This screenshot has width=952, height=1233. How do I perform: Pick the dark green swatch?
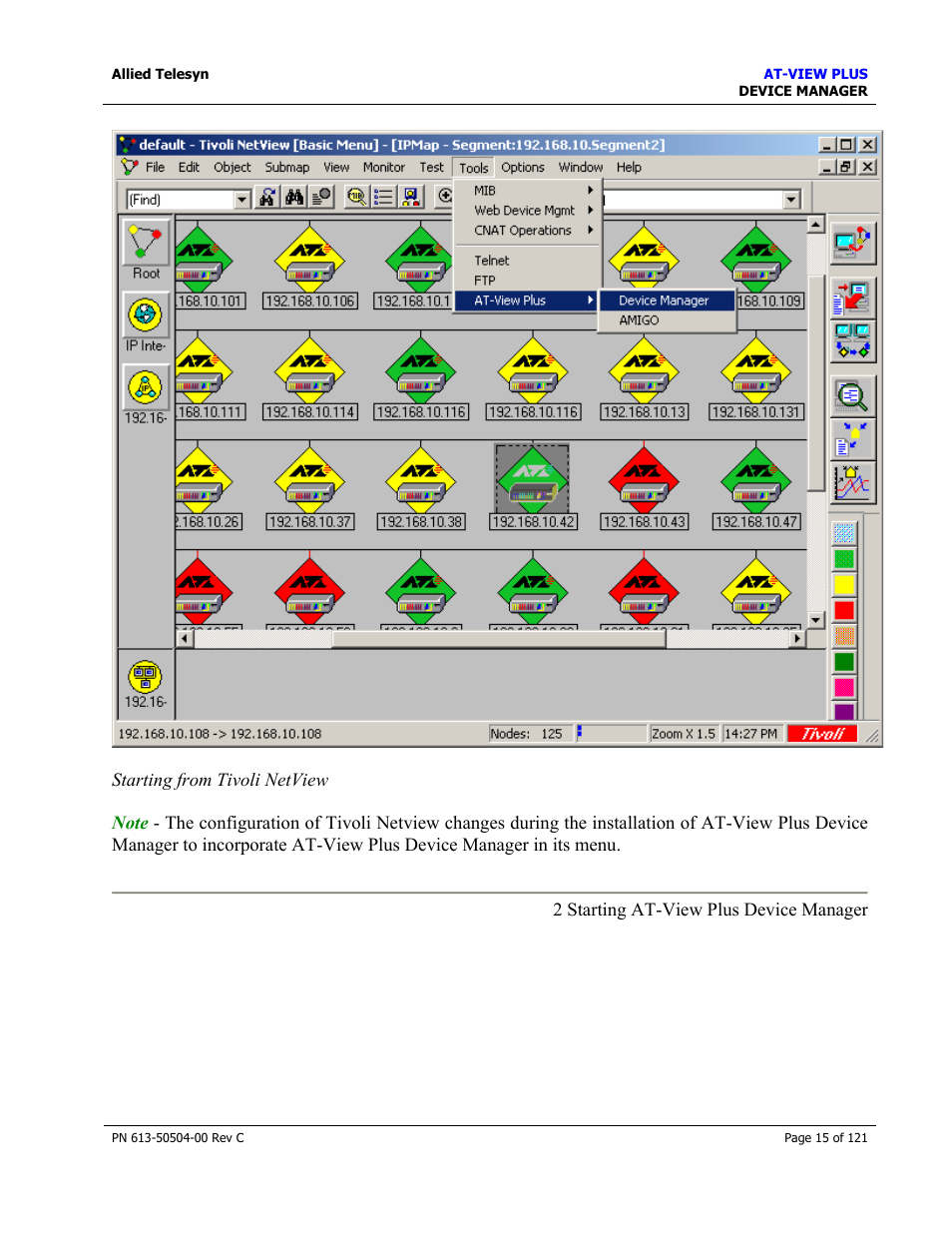pyautogui.click(x=844, y=661)
